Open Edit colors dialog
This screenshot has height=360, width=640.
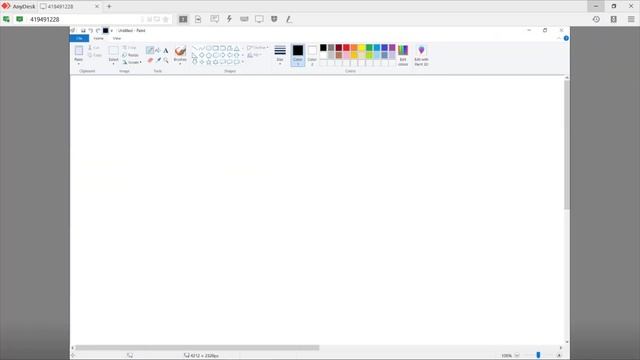click(403, 55)
